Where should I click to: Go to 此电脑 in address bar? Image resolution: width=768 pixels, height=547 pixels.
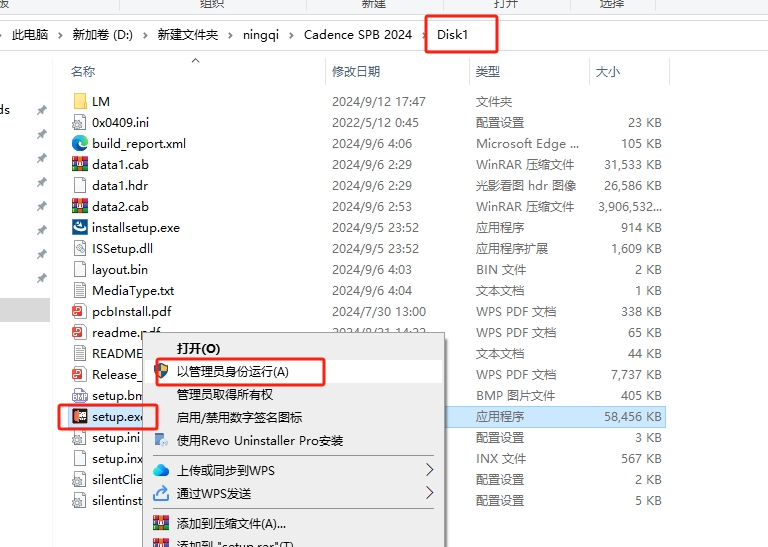coord(30,35)
